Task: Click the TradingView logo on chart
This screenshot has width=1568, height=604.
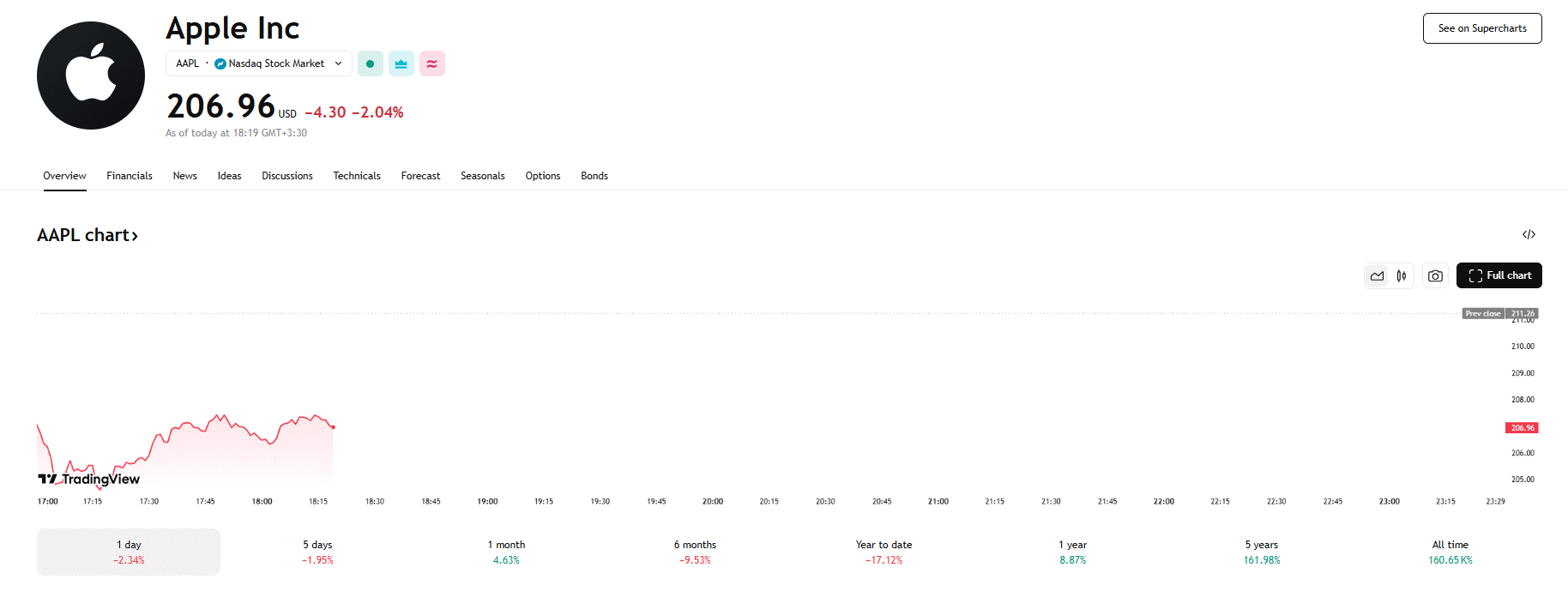Action: pos(89,479)
